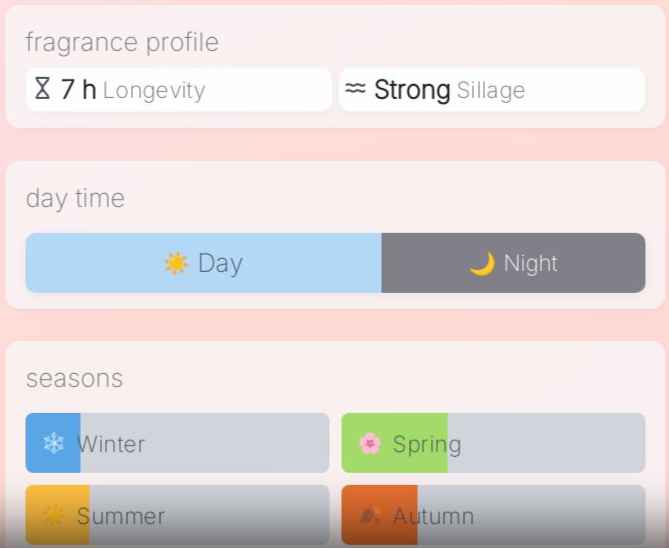Viewport: 669px width, 549px height.
Task: Click the seasons section heading
Action: pos(74,378)
